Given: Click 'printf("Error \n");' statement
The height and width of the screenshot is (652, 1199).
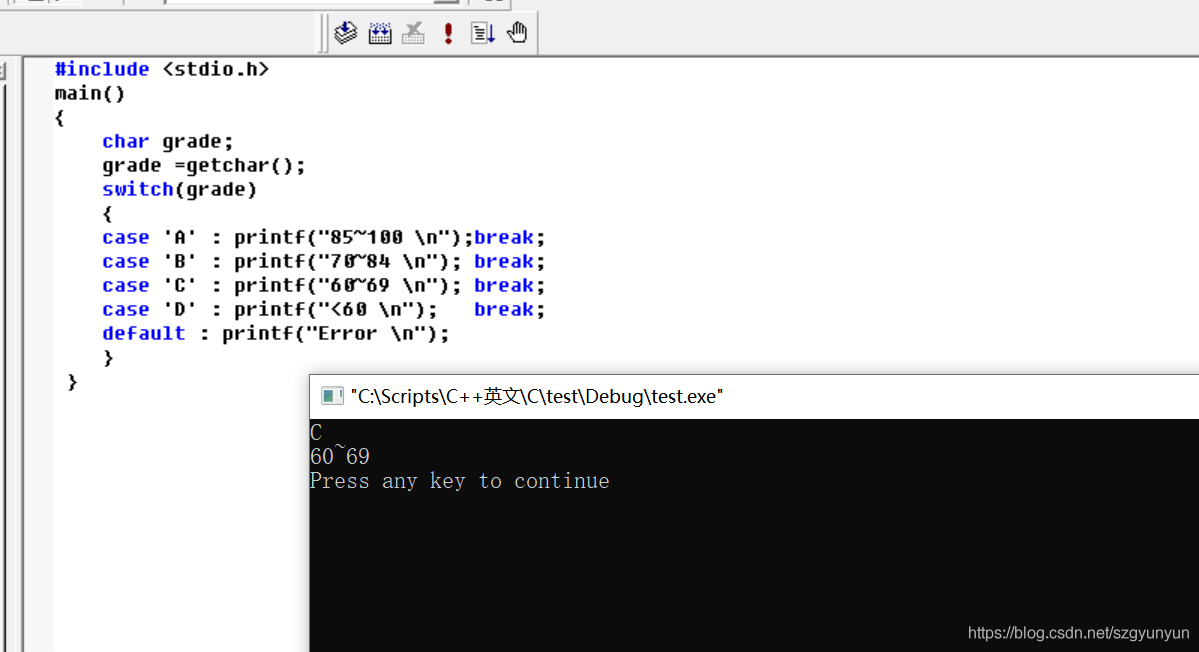Looking at the screenshot, I should (336, 334).
